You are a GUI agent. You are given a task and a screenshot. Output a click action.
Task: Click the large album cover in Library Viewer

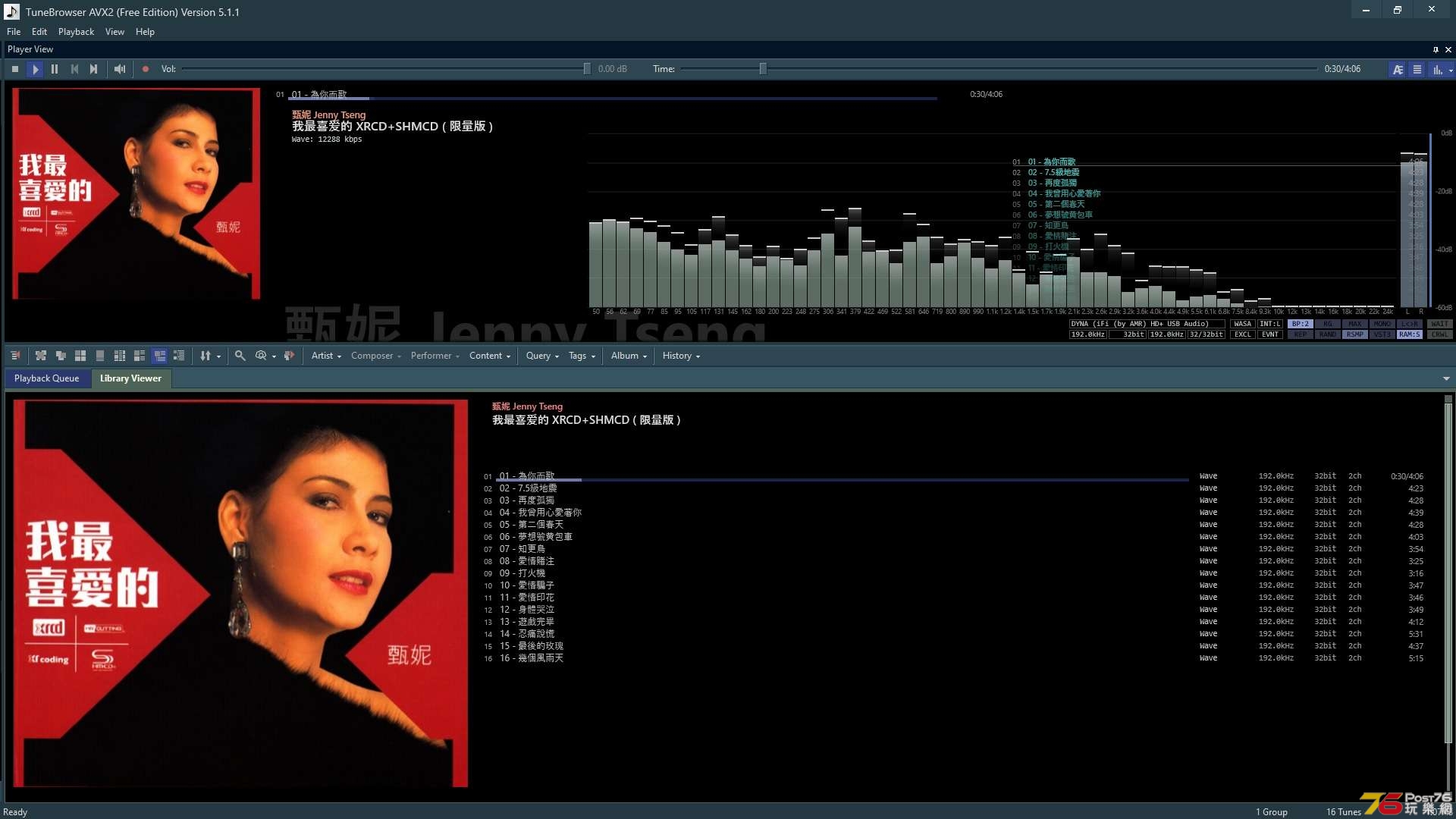pyautogui.click(x=240, y=594)
